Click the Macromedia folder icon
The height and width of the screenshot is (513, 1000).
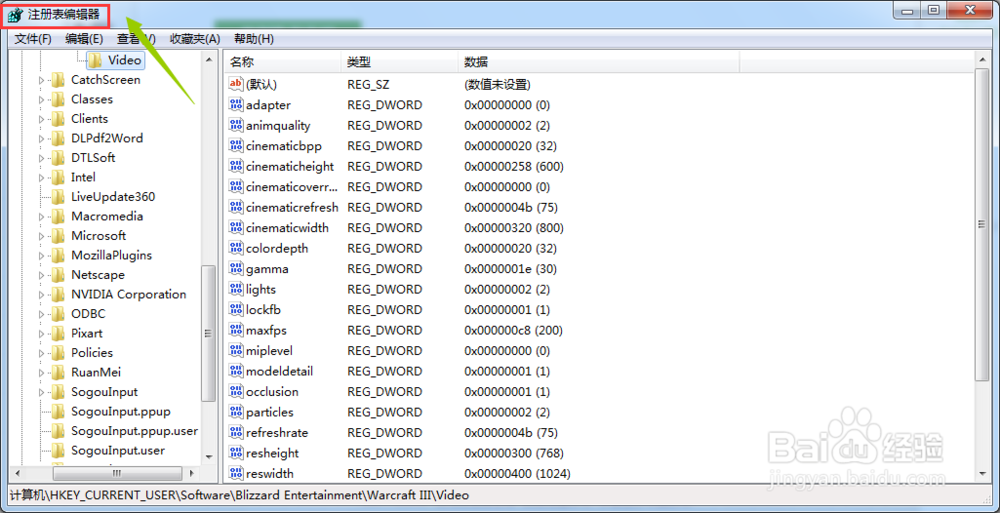58,216
